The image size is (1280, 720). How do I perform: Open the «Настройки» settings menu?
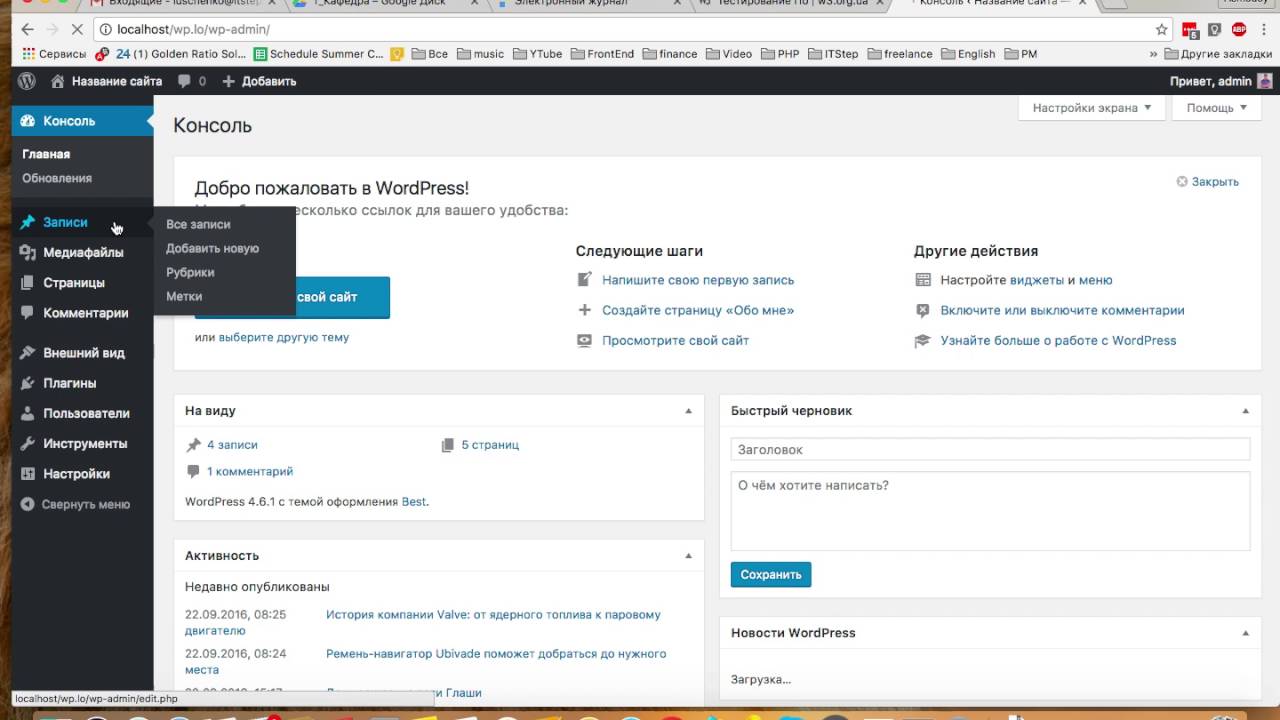pos(82,474)
